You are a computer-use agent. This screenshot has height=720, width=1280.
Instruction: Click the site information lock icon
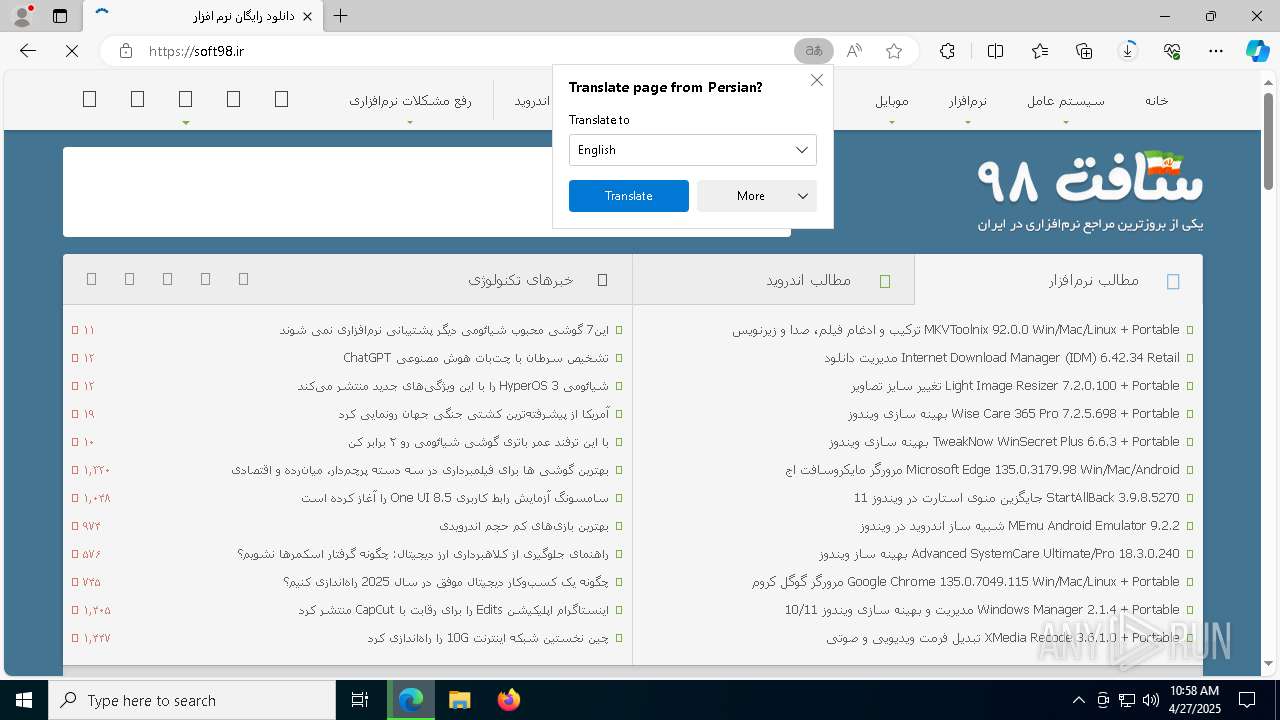(126, 51)
